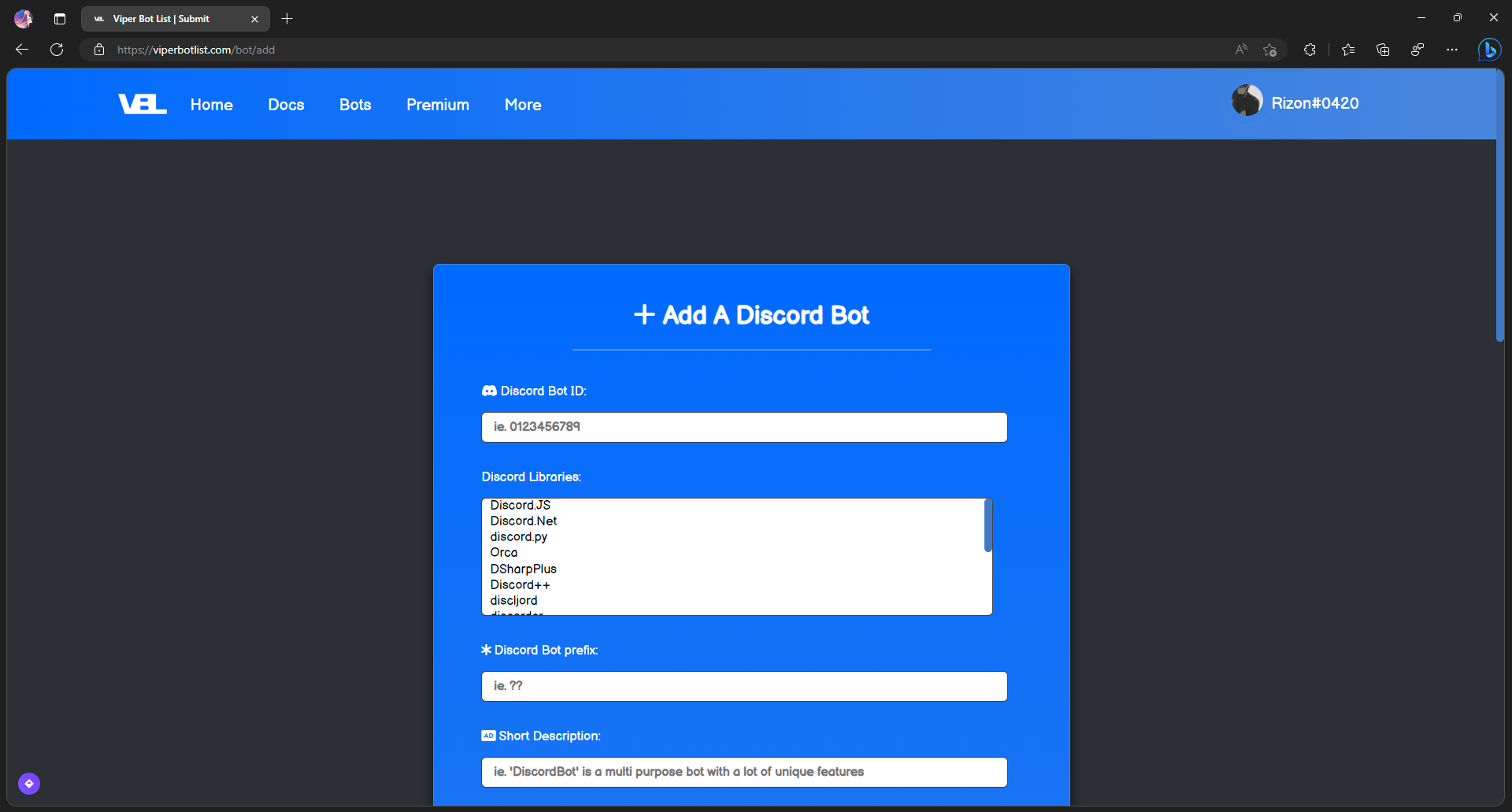
Task: Click the Discord Libraries label
Action: (532, 476)
